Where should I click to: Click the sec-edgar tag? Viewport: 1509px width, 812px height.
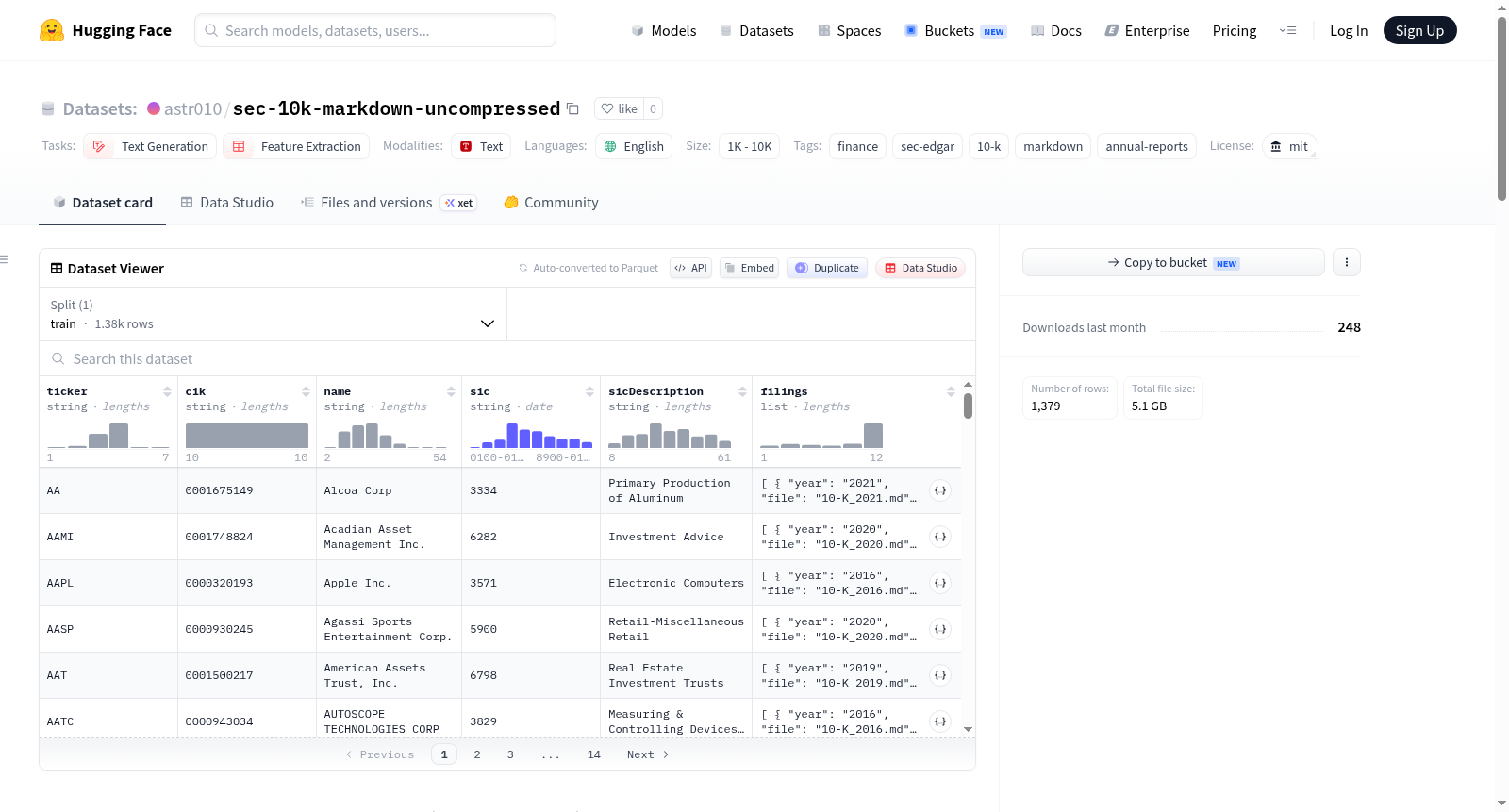(x=927, y=146)
